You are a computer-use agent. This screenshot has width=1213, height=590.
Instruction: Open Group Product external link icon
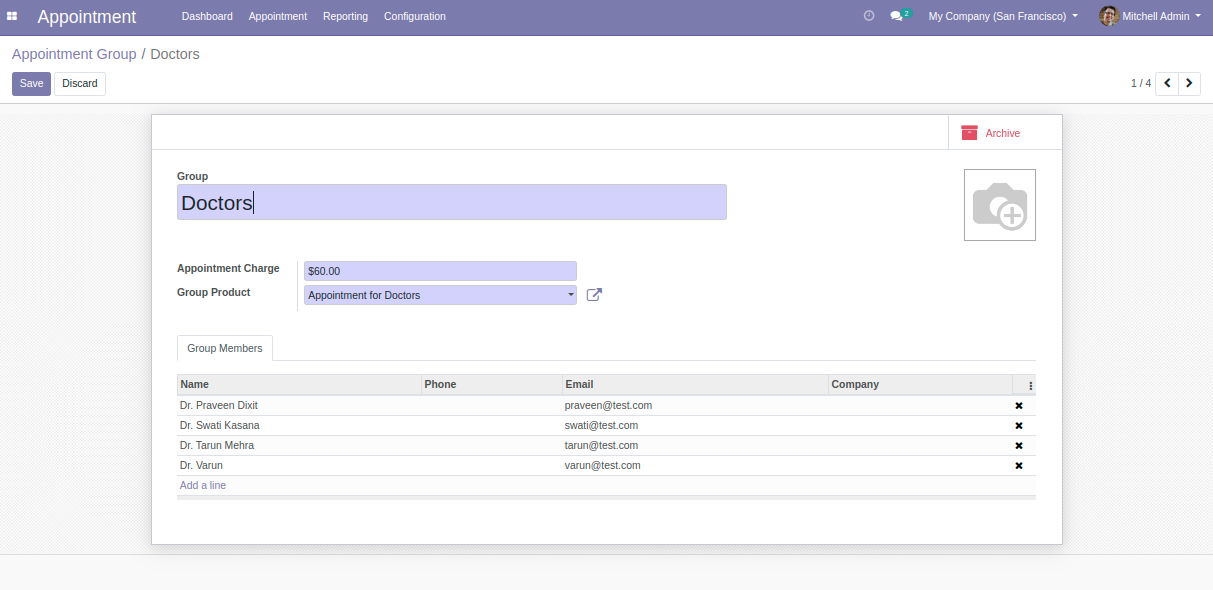(x=594, y=295)
